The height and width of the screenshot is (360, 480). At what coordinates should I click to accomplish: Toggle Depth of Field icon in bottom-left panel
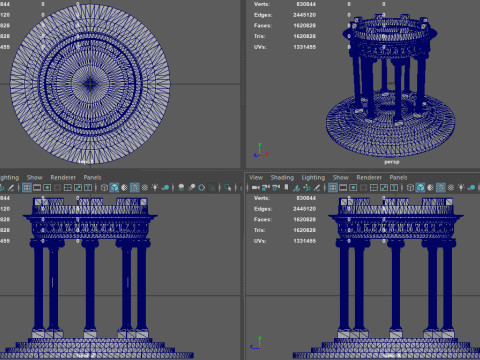212,188
